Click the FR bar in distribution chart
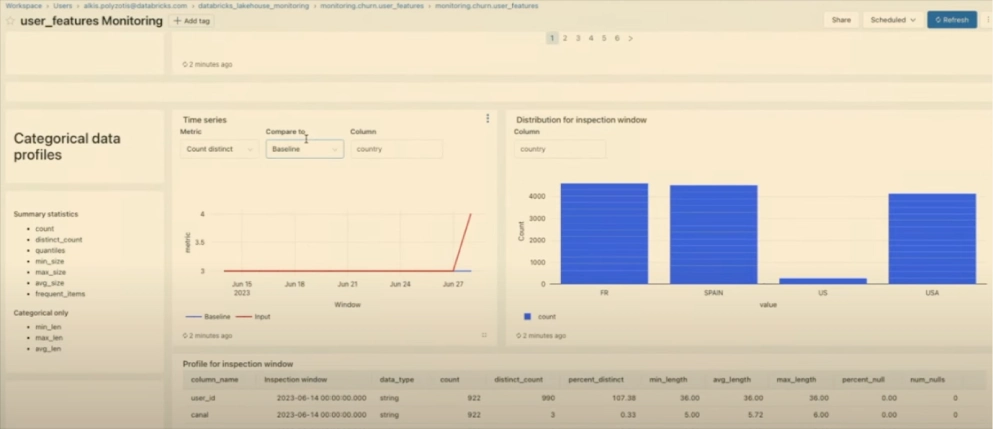993x429 pixels. pos(604,234)
